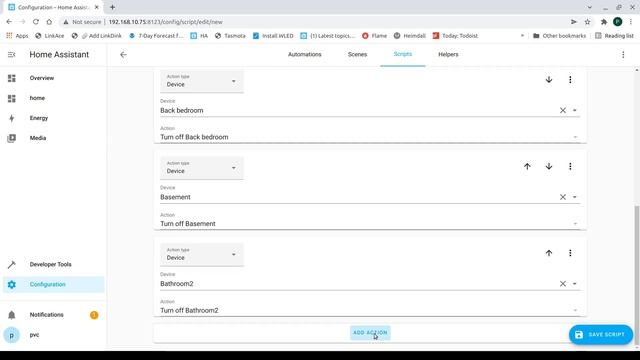Screen dimensions: 640x360
Task: Open pvc user profile
Action: coord(53,335)
